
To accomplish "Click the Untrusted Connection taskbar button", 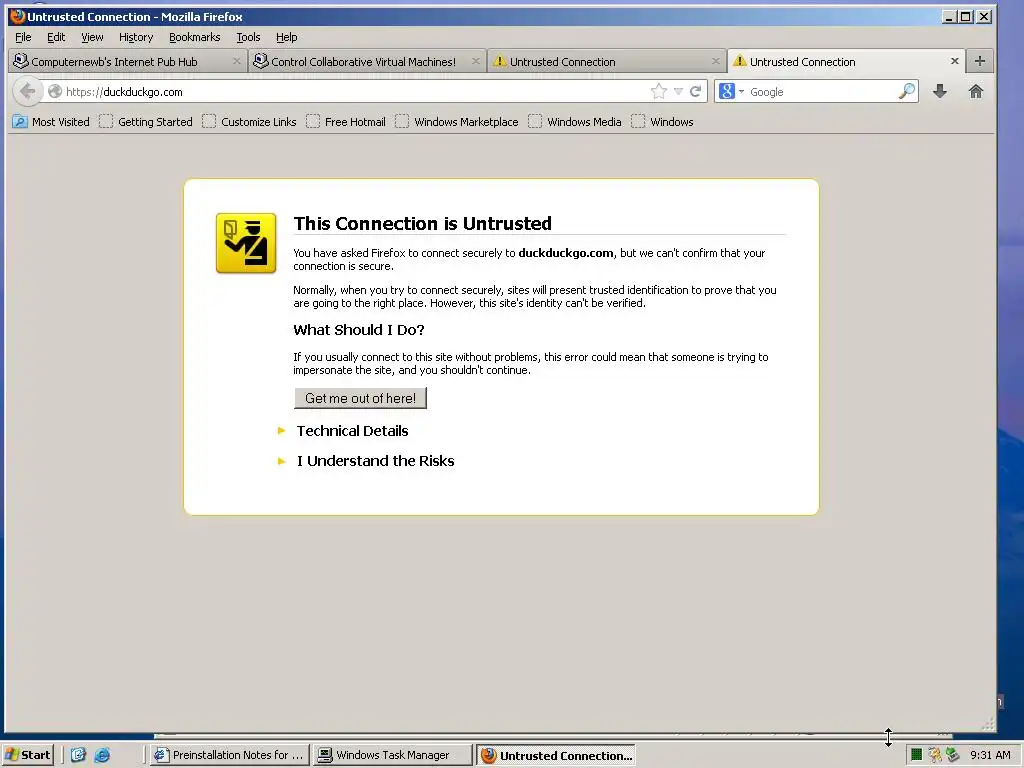I will click(x=556, y=755).
